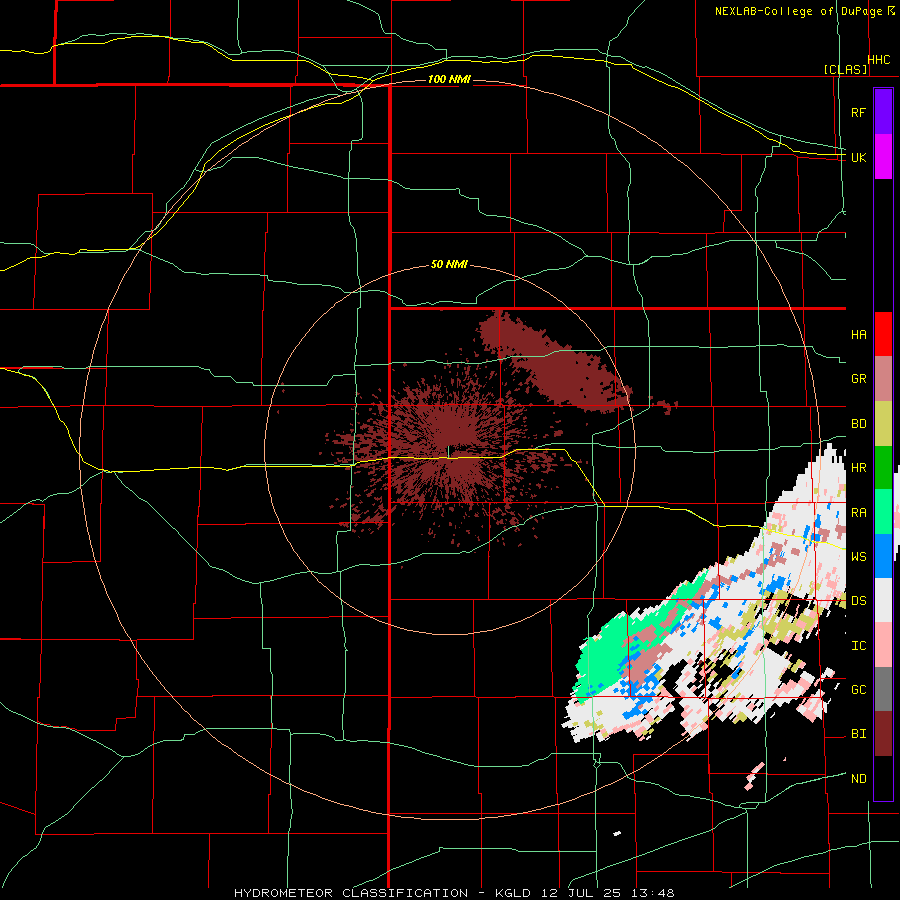
Task: Click the [CLAS] legend heading
Action: [x=845, y=69]
